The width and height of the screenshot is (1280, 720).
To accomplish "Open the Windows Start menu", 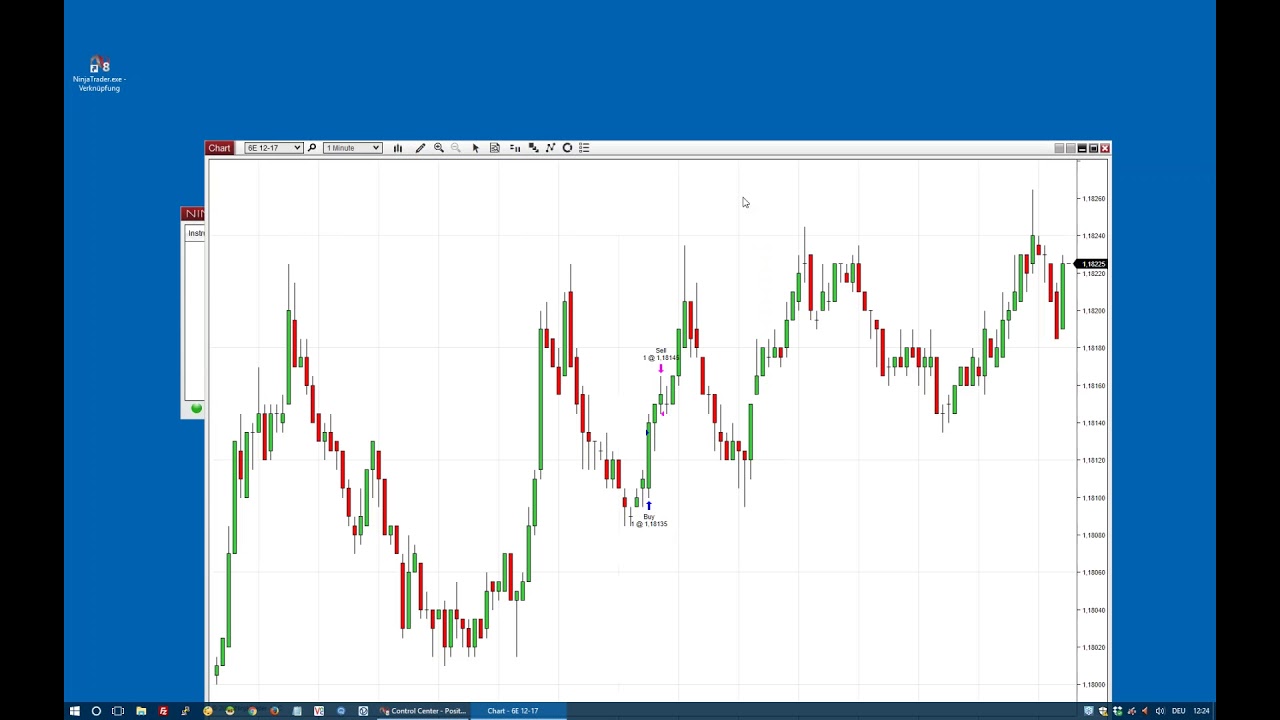I will tap(74, 711).
